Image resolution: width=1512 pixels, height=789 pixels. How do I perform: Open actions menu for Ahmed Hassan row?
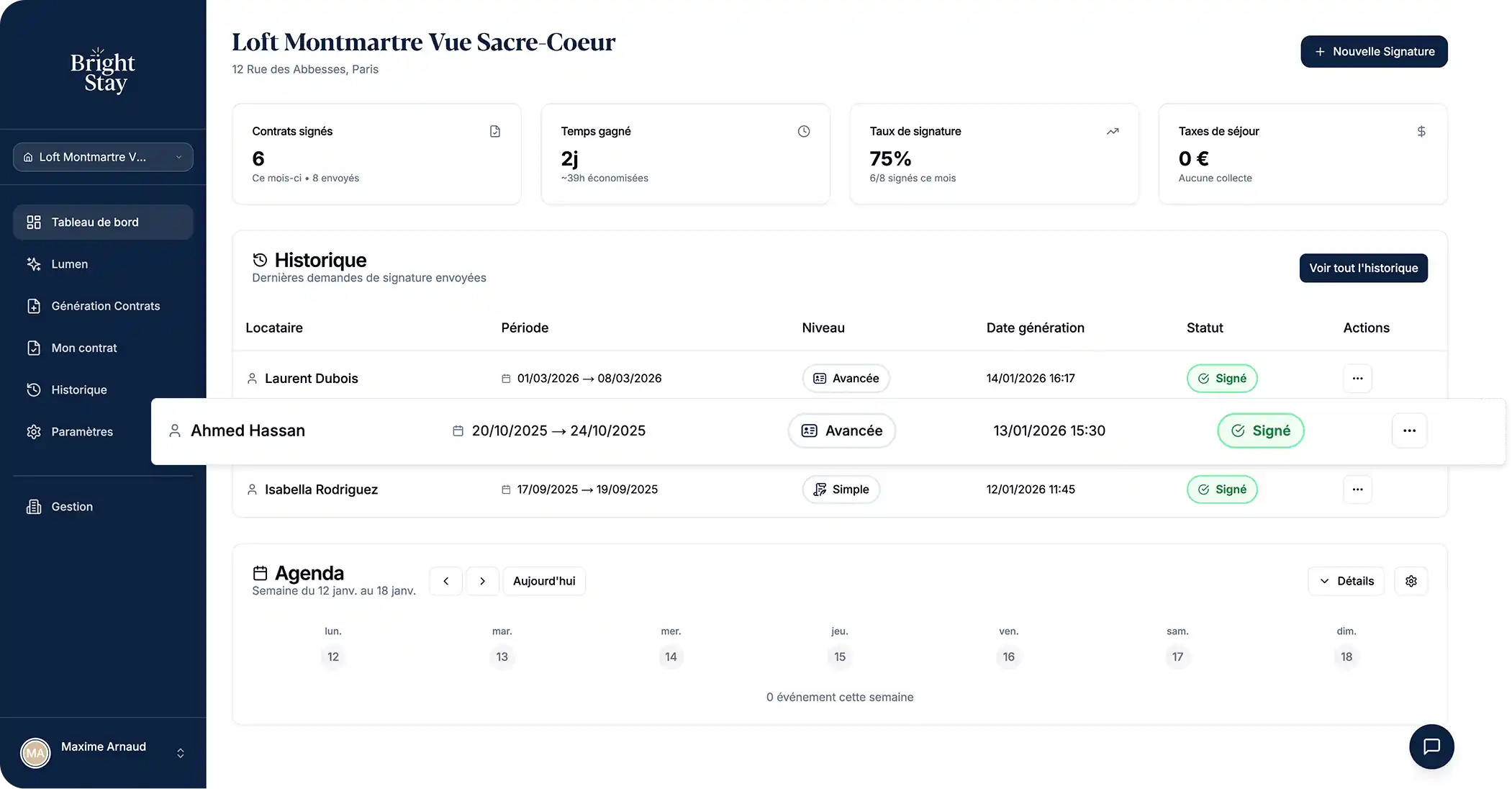(1409, 430)
